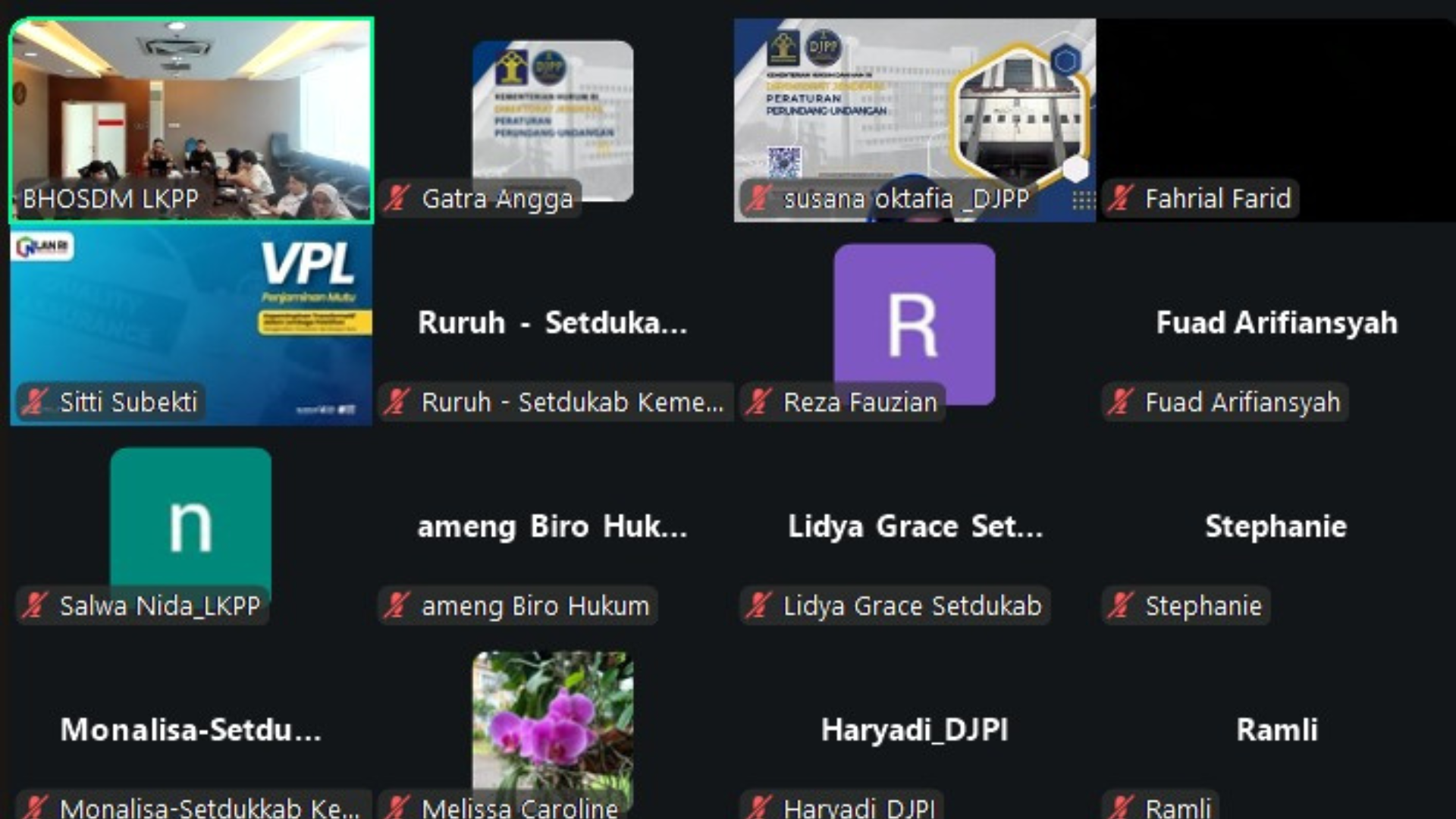Image resolution: width=1456 pixels, height=819 pixels.
Task: Click the Monalisa-Setdu... participant tile title
Action: 190,730
